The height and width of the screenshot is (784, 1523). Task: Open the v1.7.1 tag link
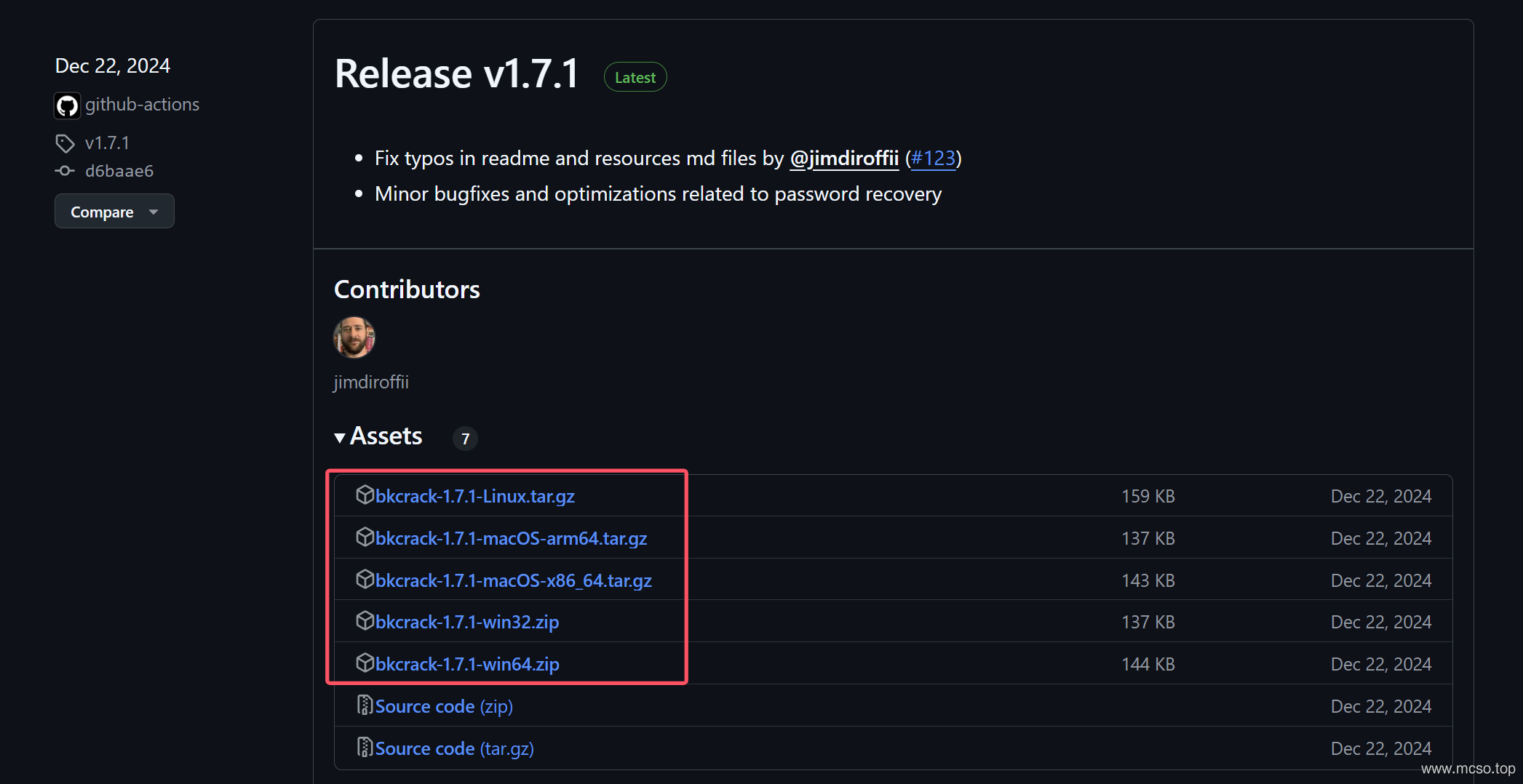(107, 143)
